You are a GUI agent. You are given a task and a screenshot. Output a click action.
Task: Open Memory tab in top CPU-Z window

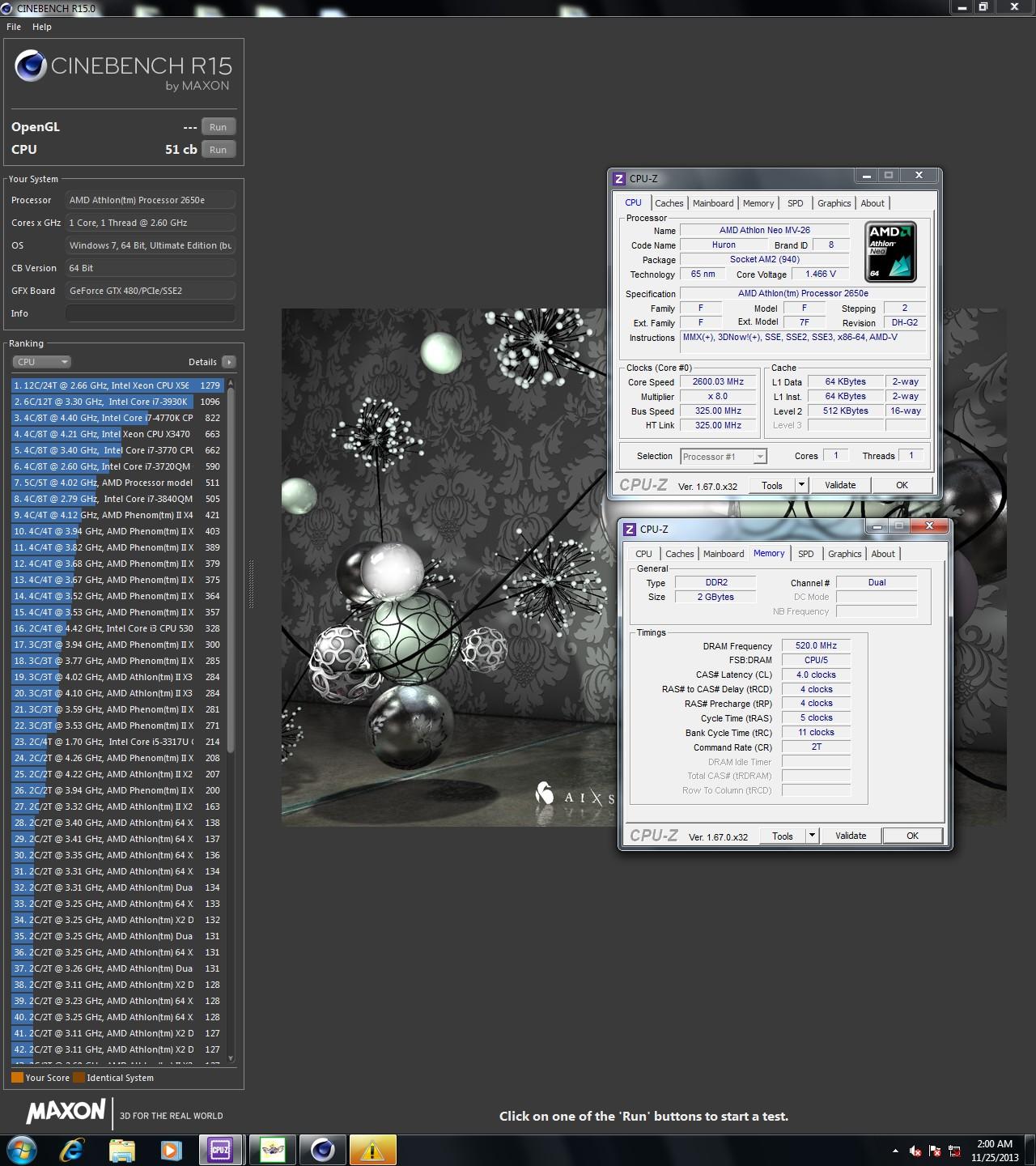(758, 203)
